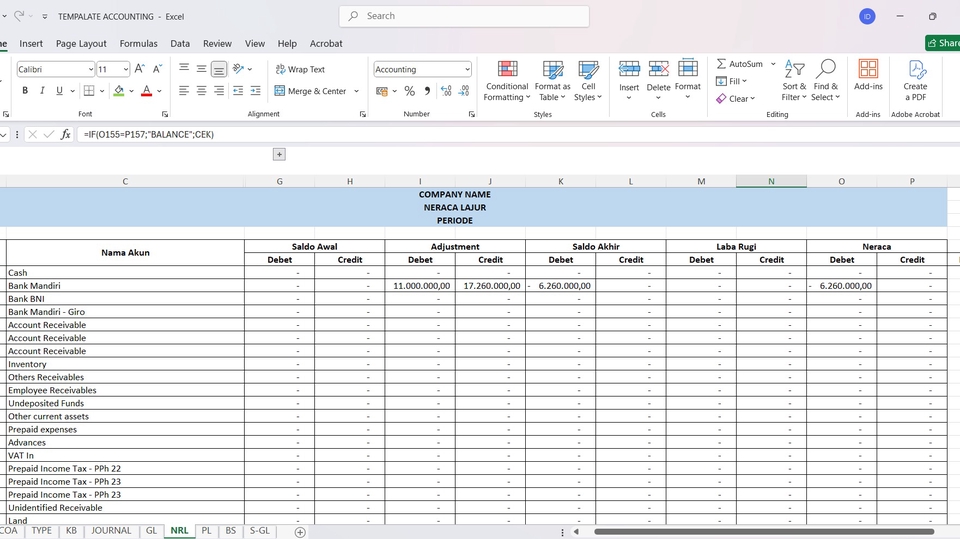
Task: Click the Insert Function fx icon
Action: [x=66, y=134]
